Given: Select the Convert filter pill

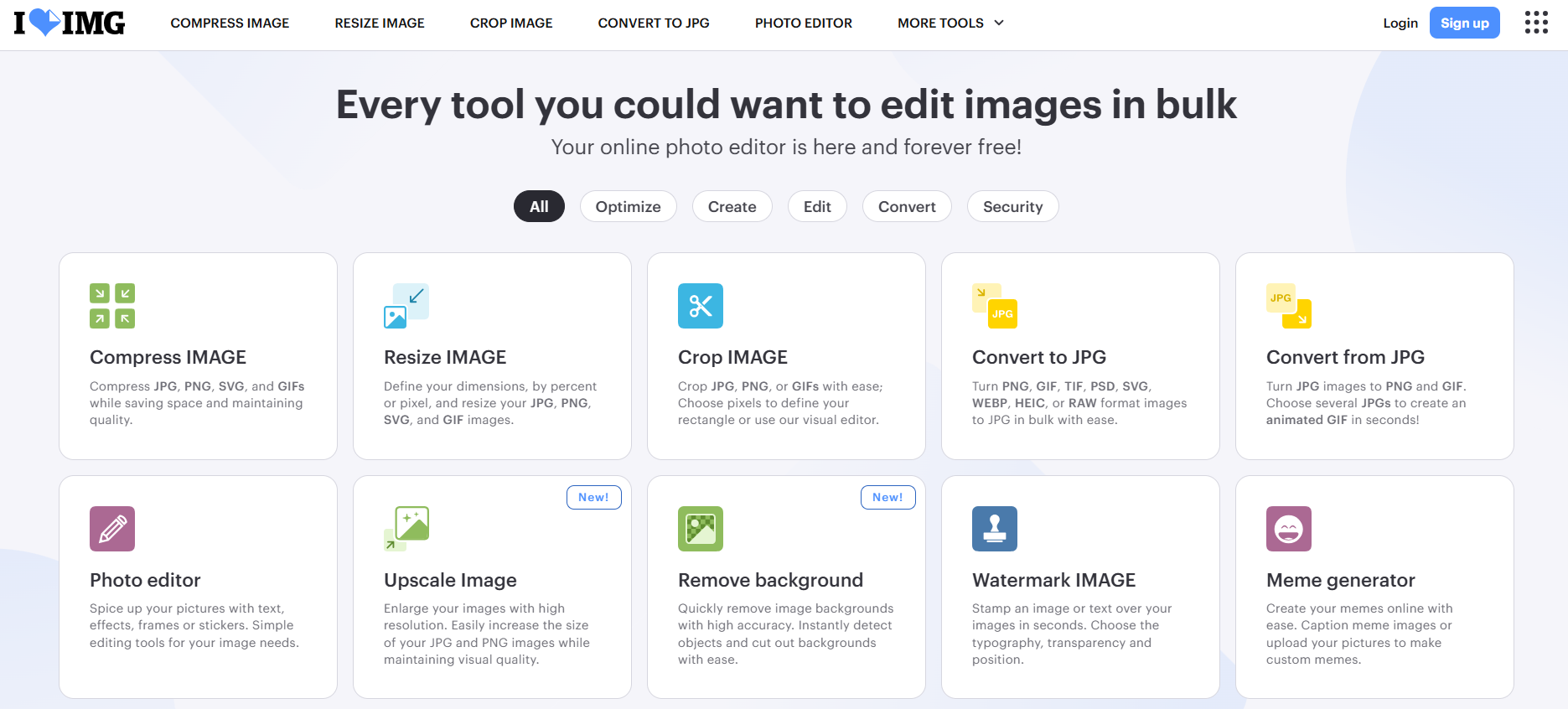Looking at the screenshot, I should click(x=907, y=206).
